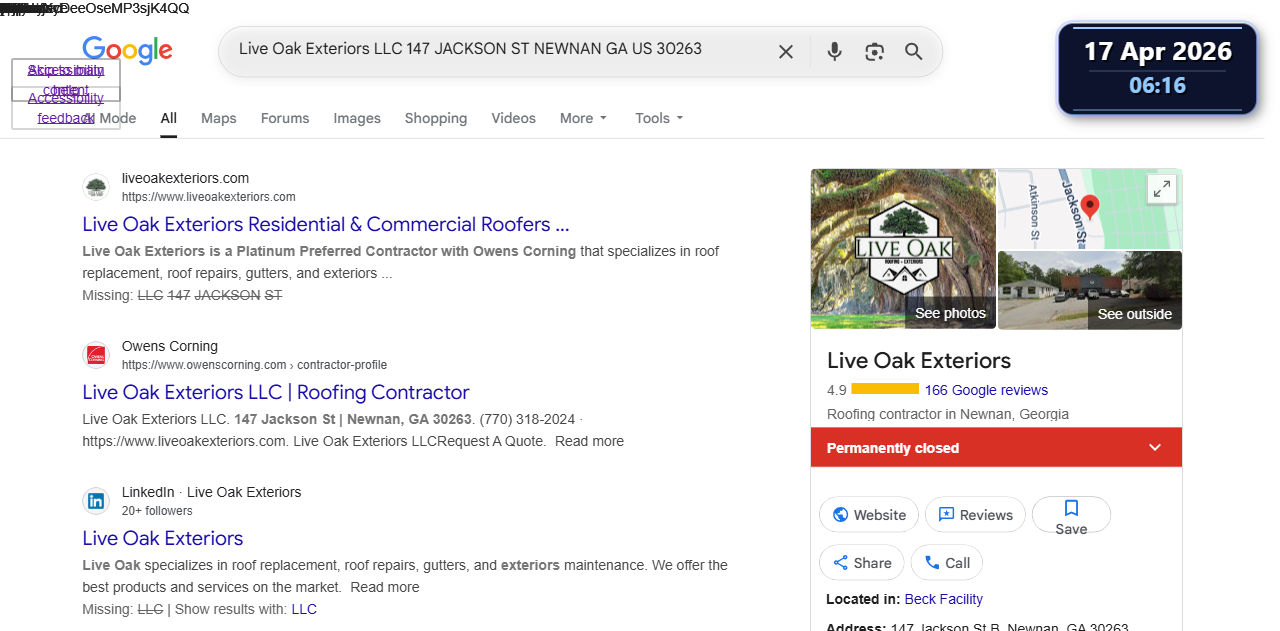Image resolution: width=1280 pixels, height=631 pixels.
Task: Share the business listing
Action: (x=862, y=563)
